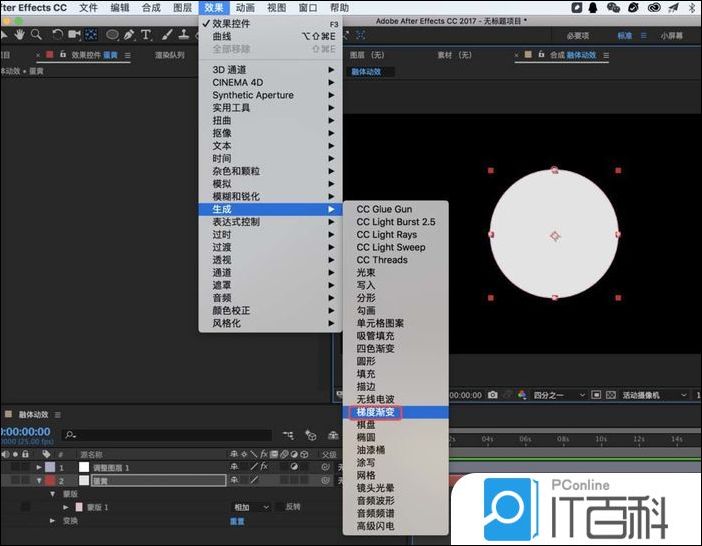The width and height of the screenshot is (702, 546).
Task: Click the 重置 reset link for transform
Action: click(237, 521)
